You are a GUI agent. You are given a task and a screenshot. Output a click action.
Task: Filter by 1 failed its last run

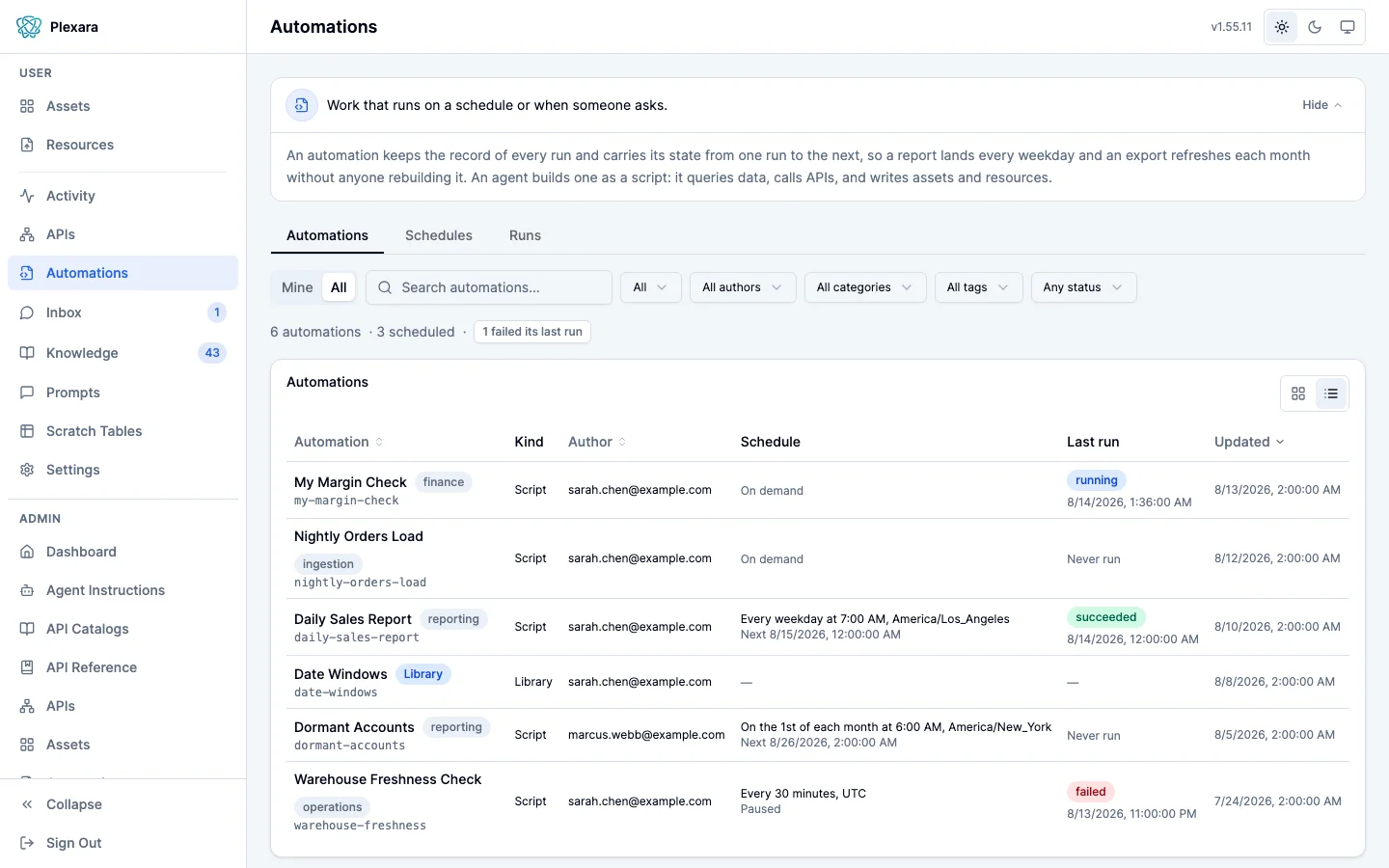(532, 332)
